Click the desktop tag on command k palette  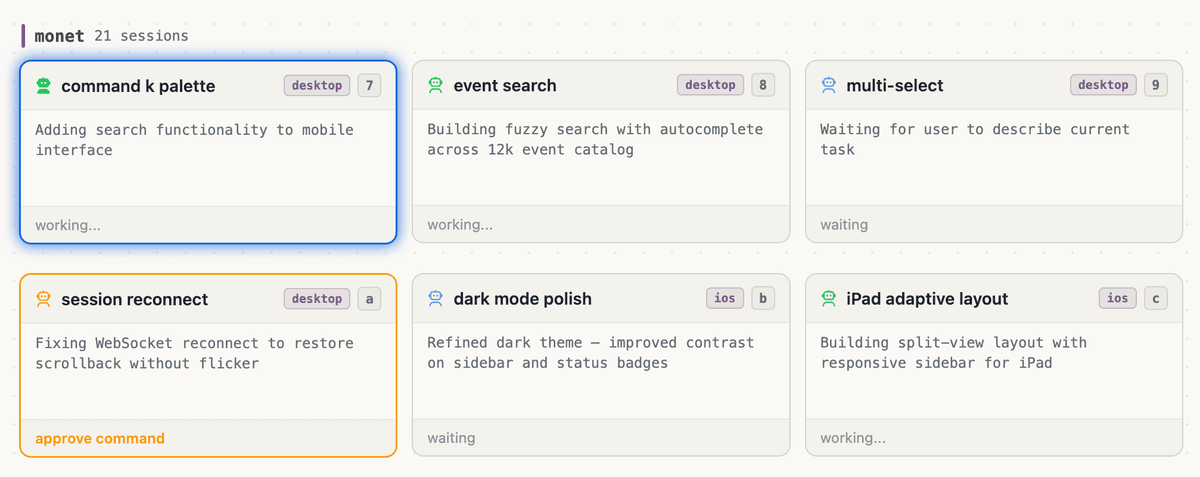pos(317,86)
